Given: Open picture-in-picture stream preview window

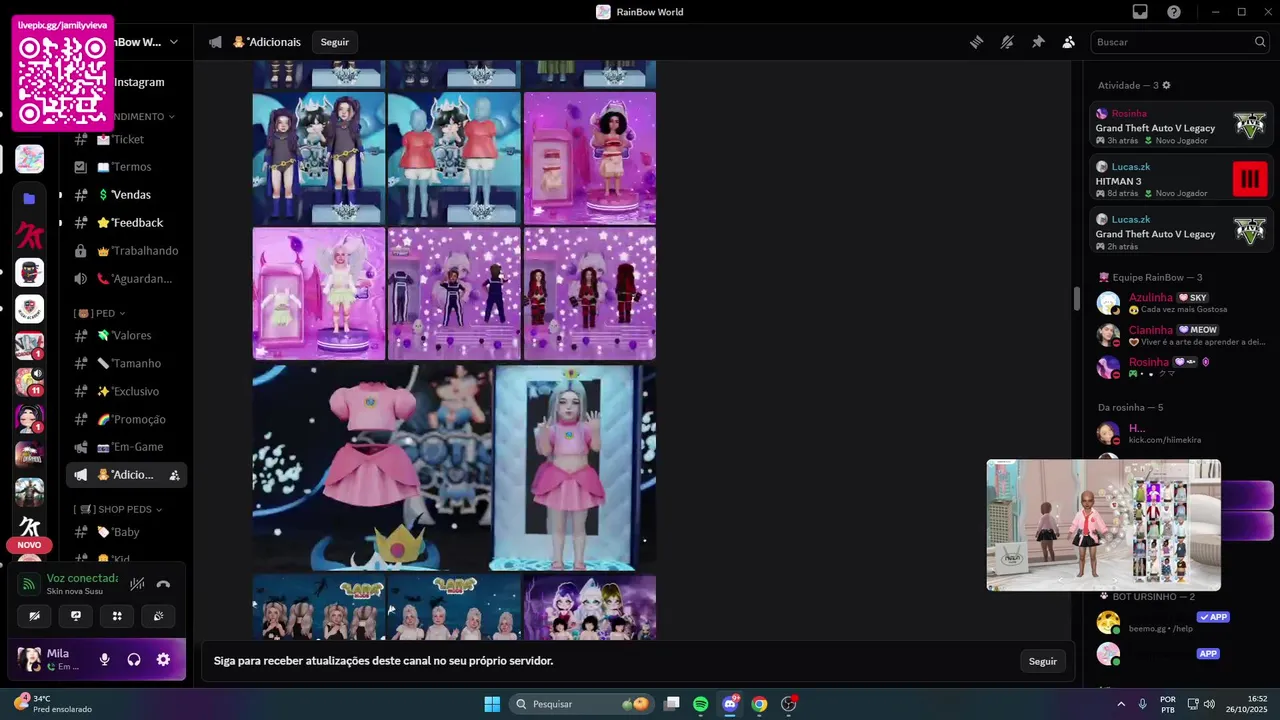Looking at the screenshot, I should pos(1104,525).
